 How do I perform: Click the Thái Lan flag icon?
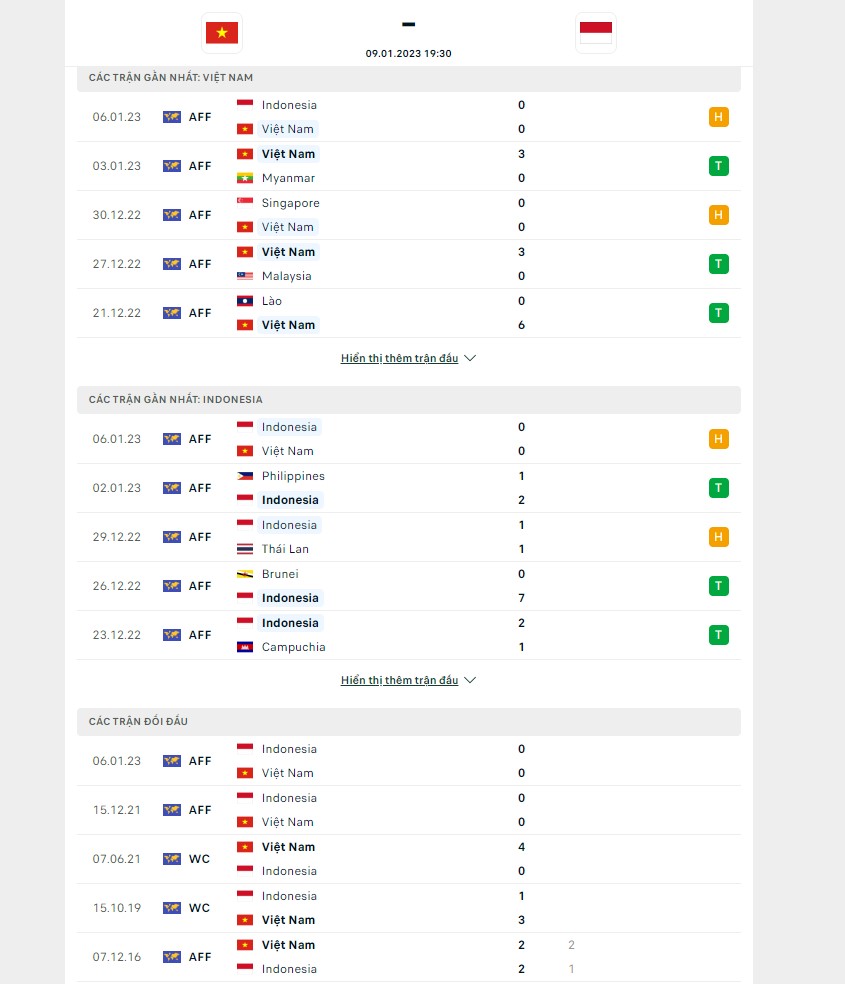tap(244, 549)
